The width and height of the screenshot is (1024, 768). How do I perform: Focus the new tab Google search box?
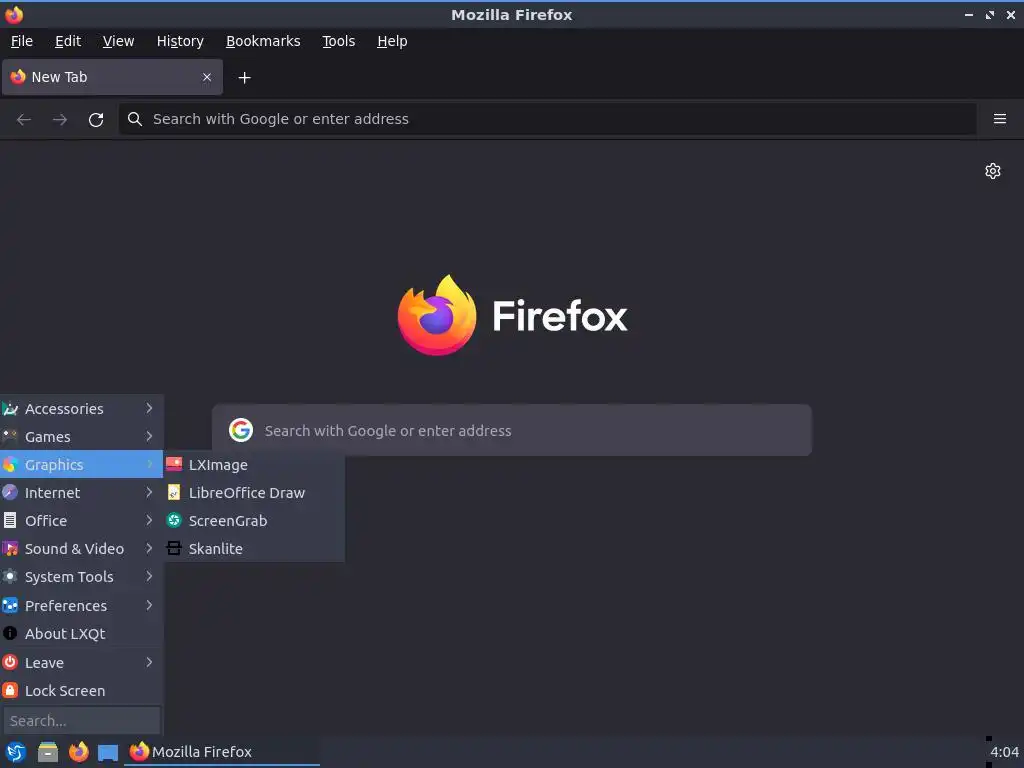pos(511,430)
